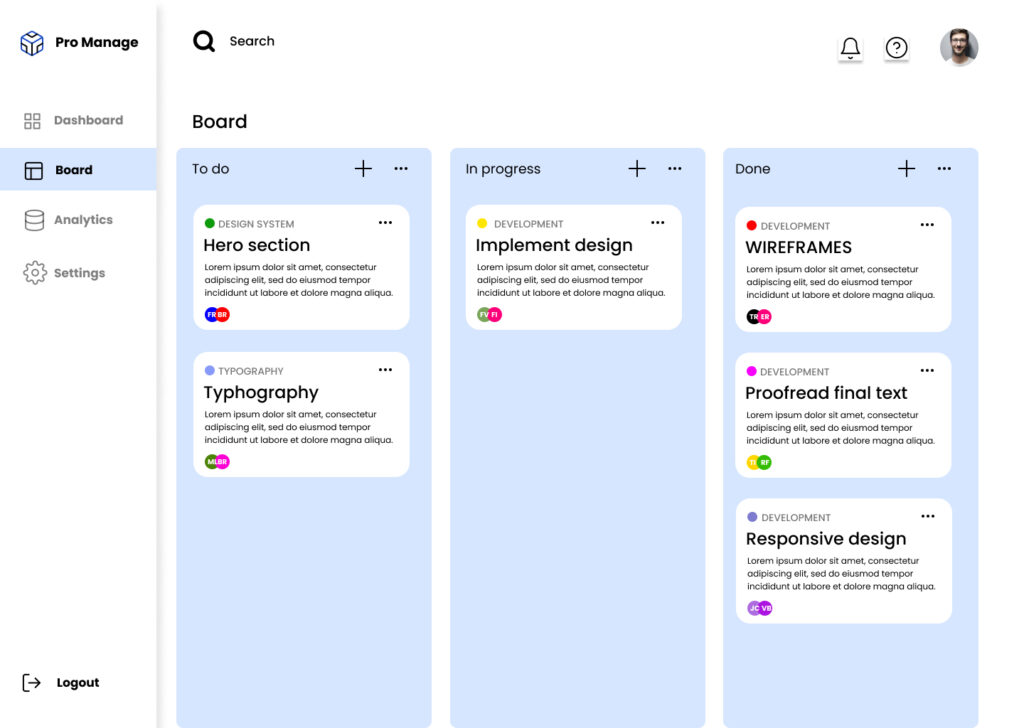
Task: Open Analytics from the sidebar
Action: [x=83, y=220]
